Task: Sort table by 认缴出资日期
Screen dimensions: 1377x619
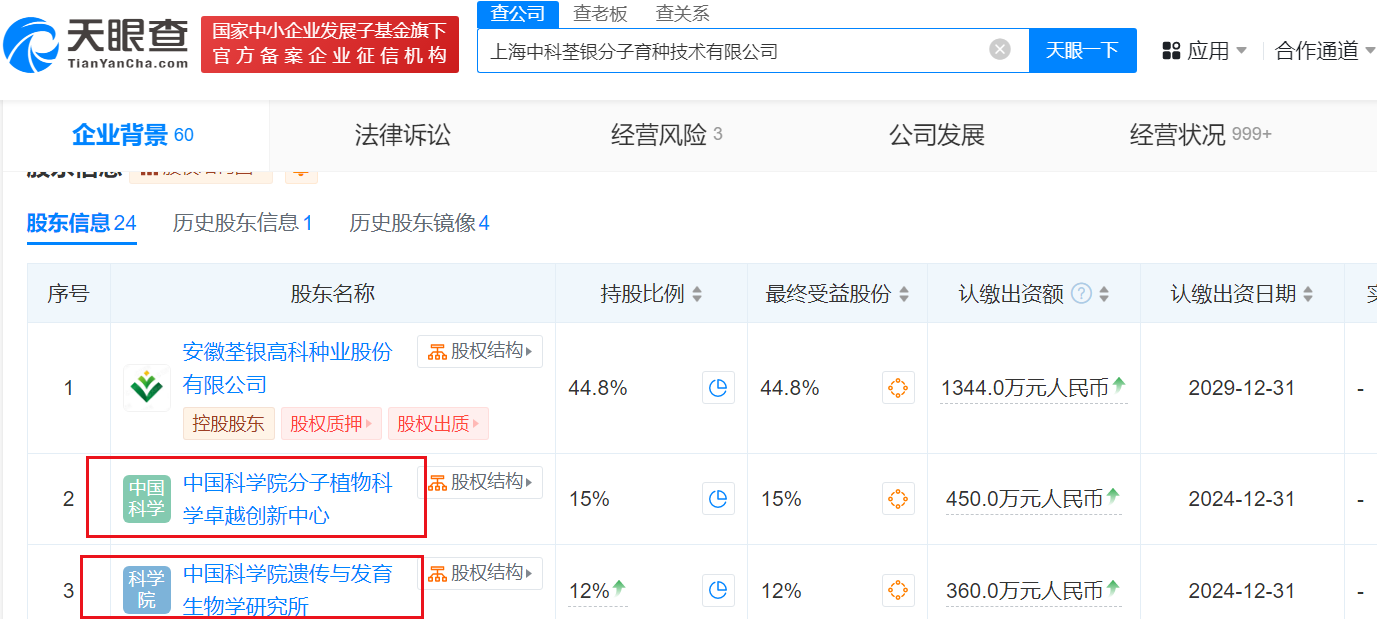Action: click(x=1308, y=294)
